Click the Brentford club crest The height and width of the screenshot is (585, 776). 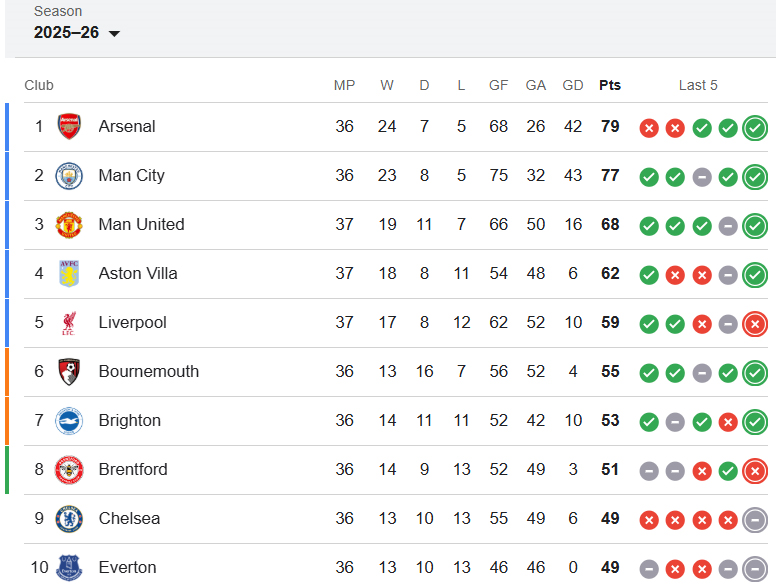point(69,470)
